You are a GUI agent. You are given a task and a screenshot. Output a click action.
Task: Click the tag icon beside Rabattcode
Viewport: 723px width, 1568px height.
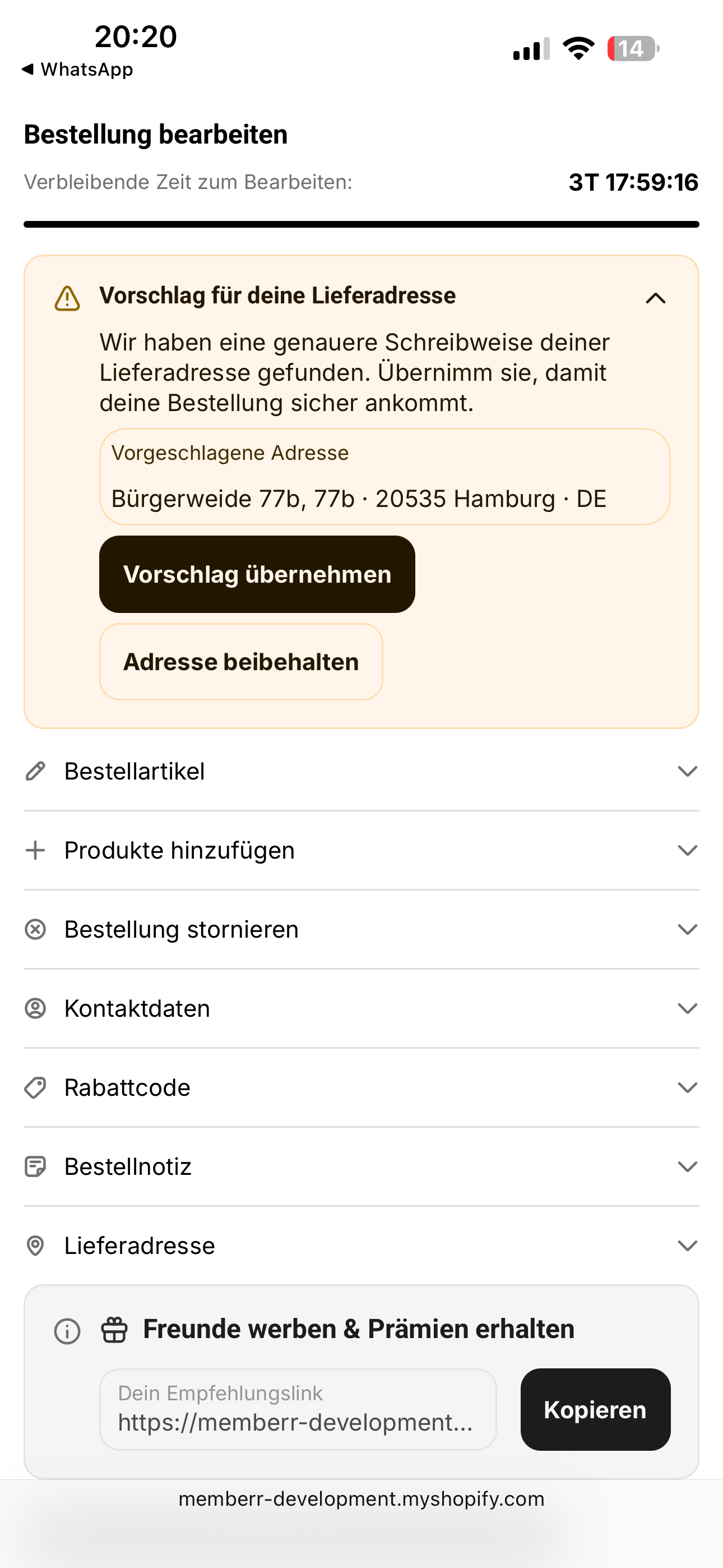pos(35,1088)
